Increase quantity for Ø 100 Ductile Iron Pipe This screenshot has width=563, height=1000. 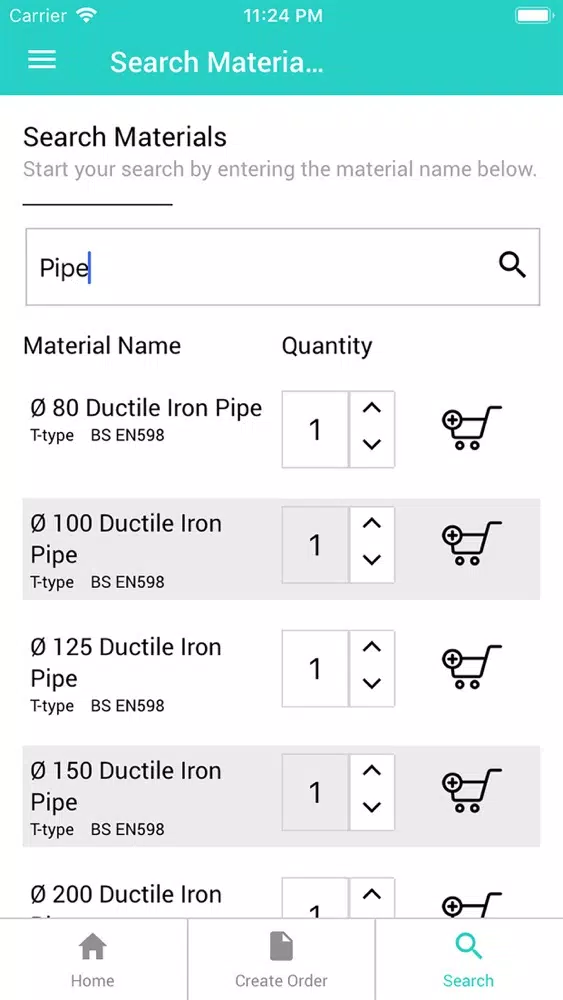372,524
